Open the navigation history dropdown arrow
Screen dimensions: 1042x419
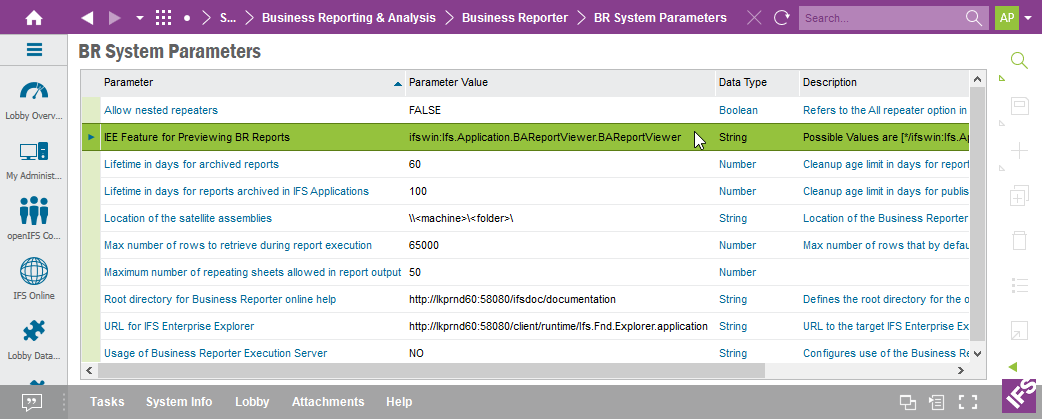pyautogui.click(x=140, y=18)
